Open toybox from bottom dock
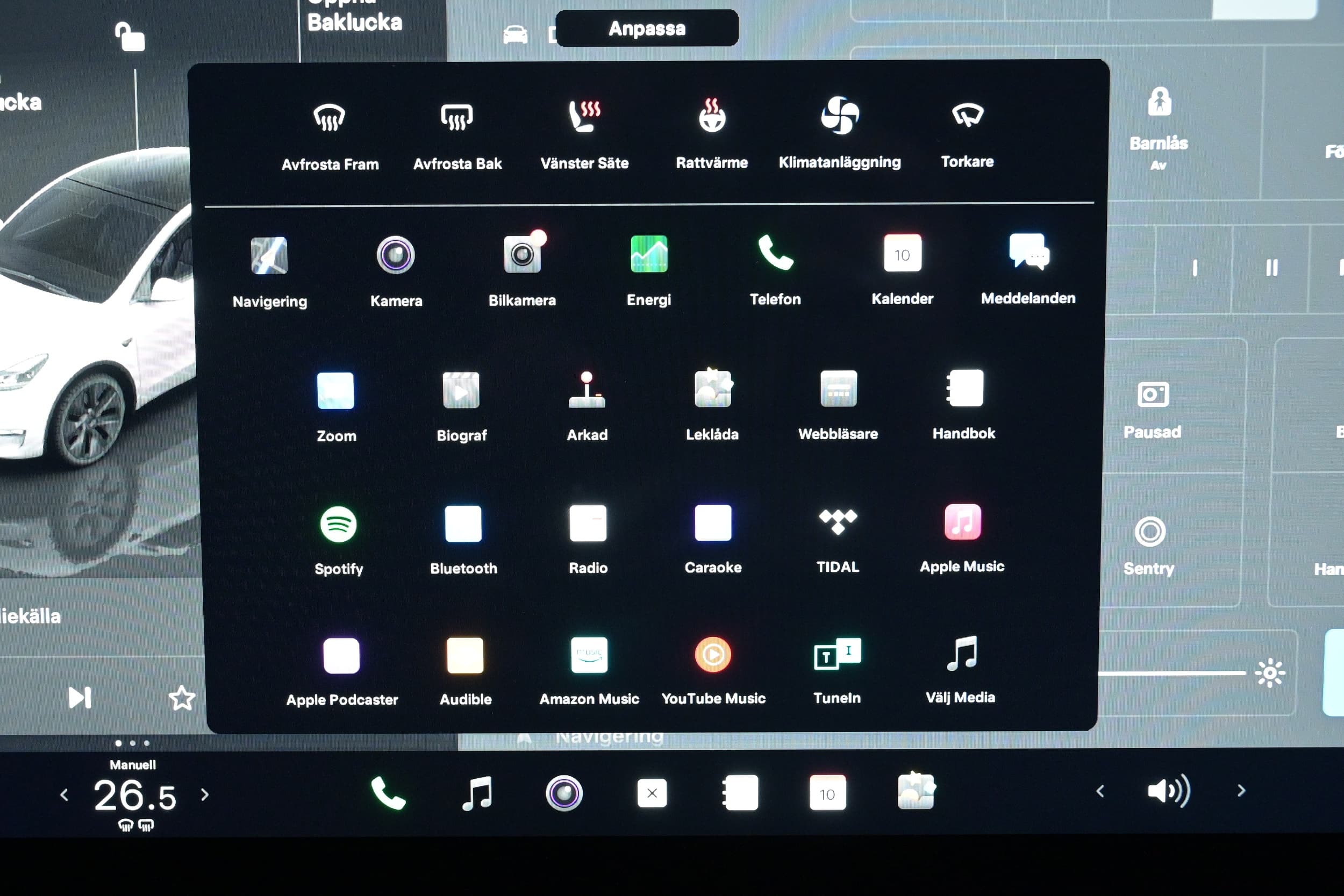The height and width of the screenshot is (896, 1344). pyautogui.click(x=916, y=791)
